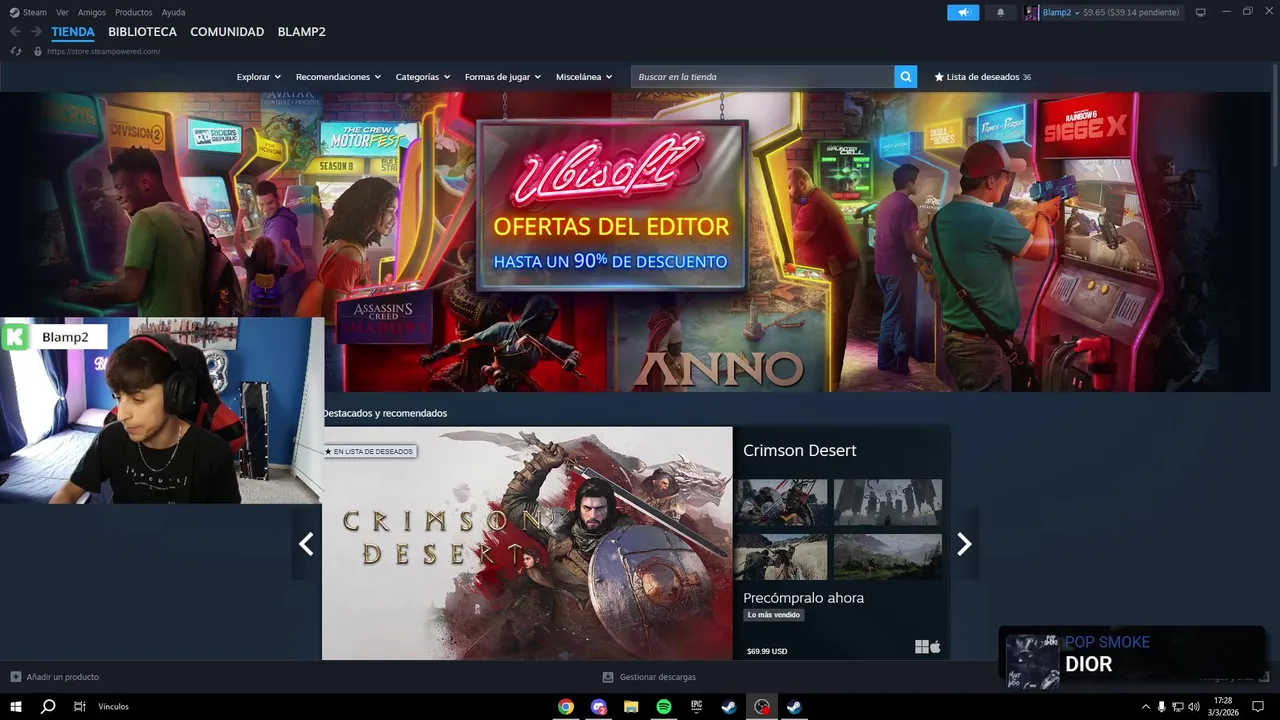The image size is (1280, 720).
Task: Open the BLAMP2 profile tab
Action: (301, 32)
